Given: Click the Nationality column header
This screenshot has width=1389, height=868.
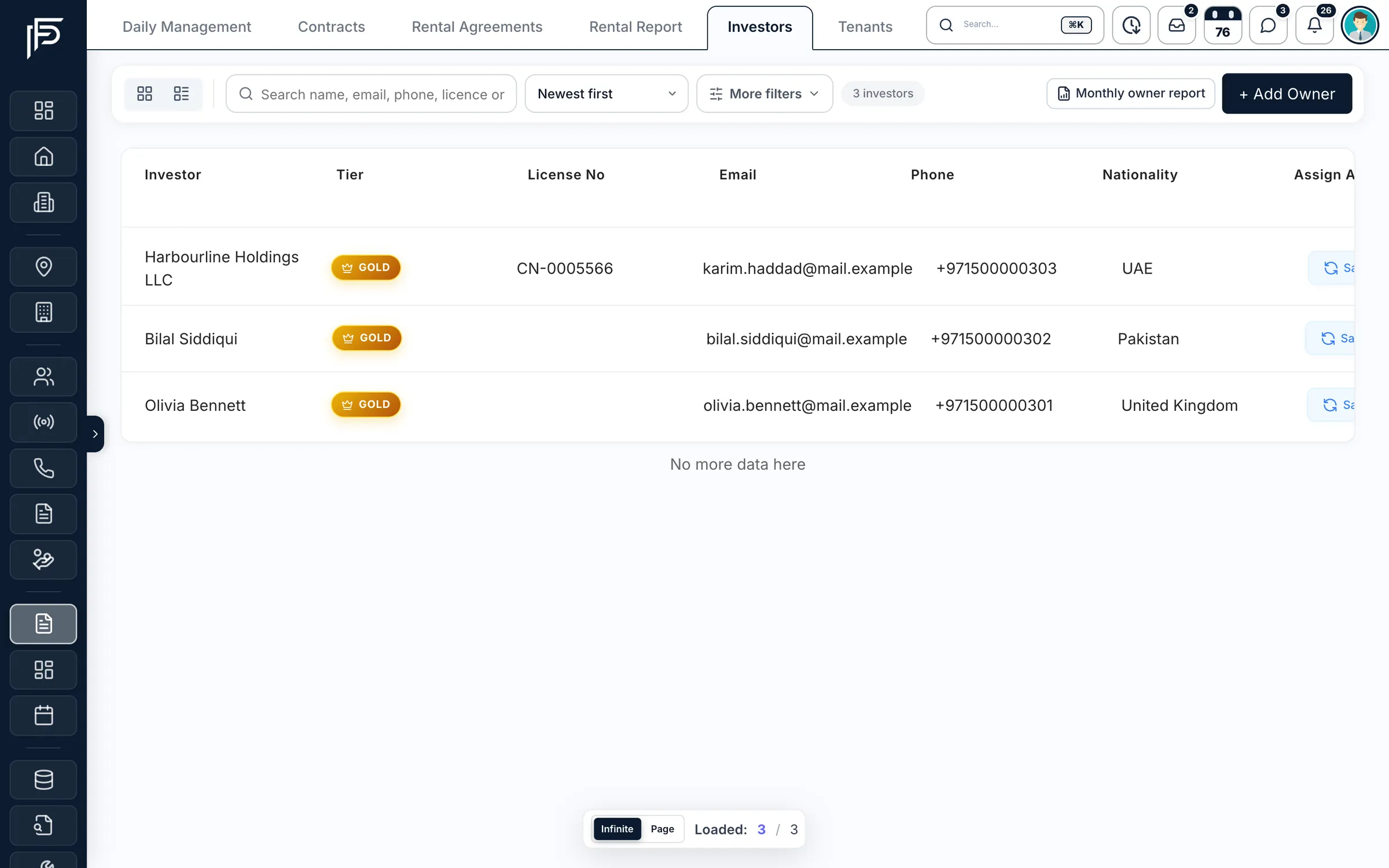Looking at the screenshot, I should click(1140, 175).
